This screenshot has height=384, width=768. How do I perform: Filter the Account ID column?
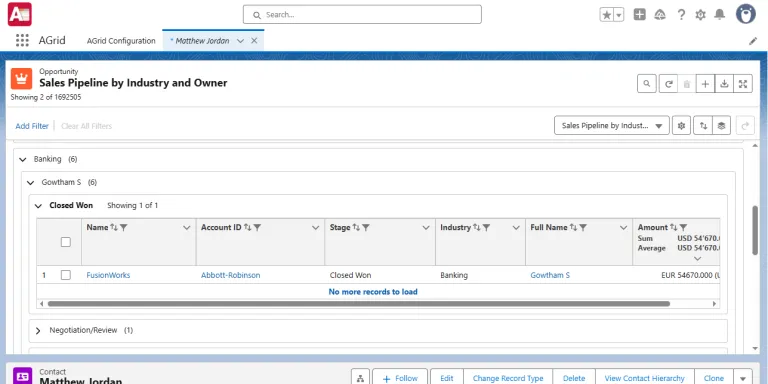257,227
